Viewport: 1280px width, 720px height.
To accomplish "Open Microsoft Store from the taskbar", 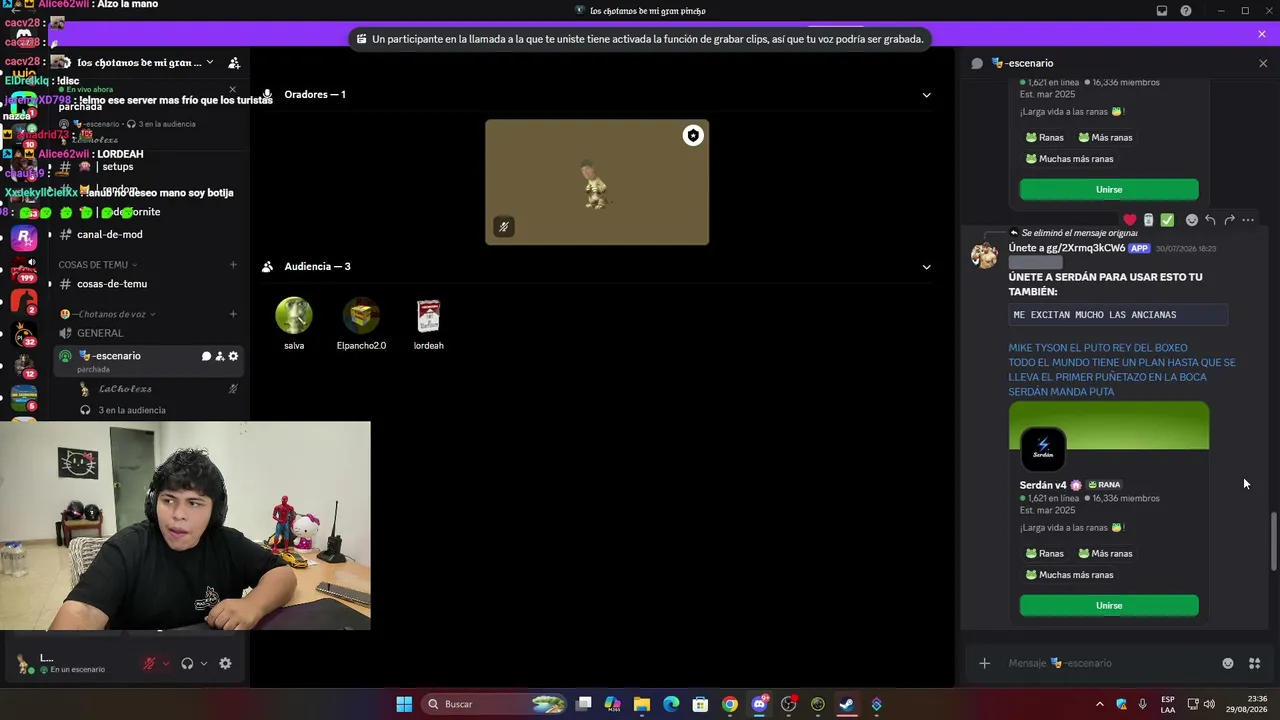I will pyautogui.click(x=701, y=704).
